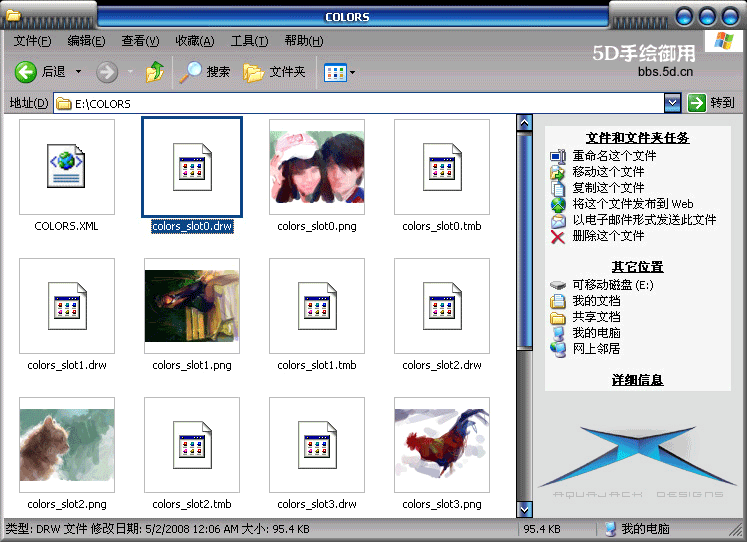This screenshot has height=542, width=747.
Task: Select the colors_slot1.tmb file icon
Action: pos(317,306)
